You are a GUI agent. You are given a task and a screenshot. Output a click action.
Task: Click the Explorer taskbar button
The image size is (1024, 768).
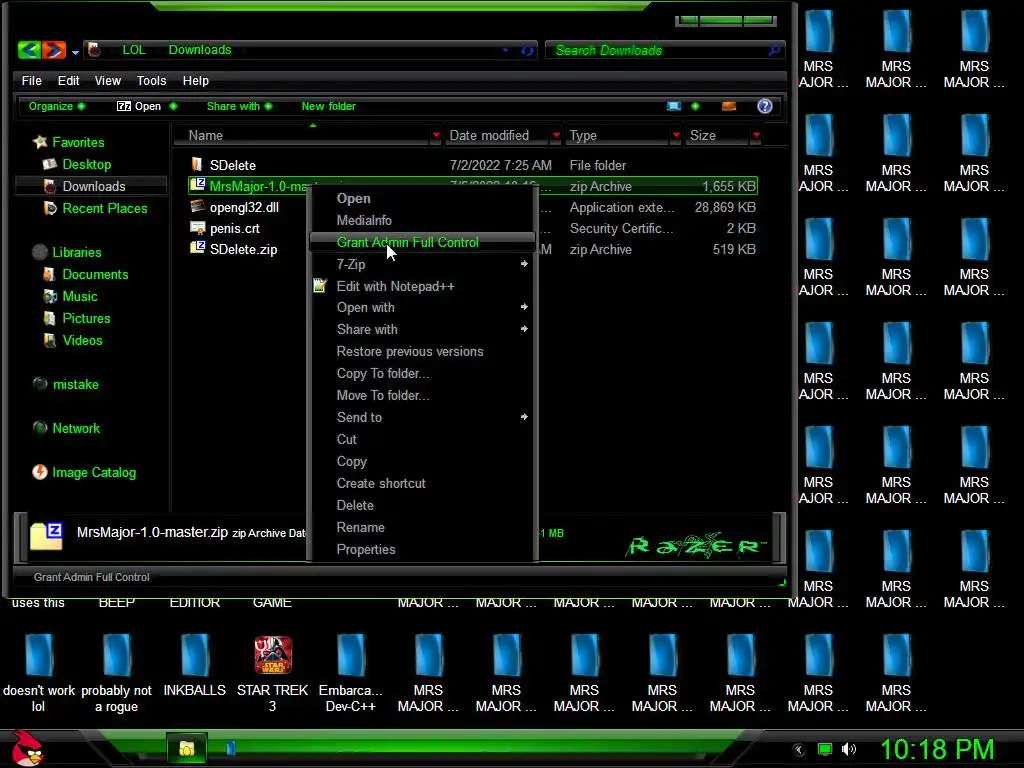click(187, 748)
